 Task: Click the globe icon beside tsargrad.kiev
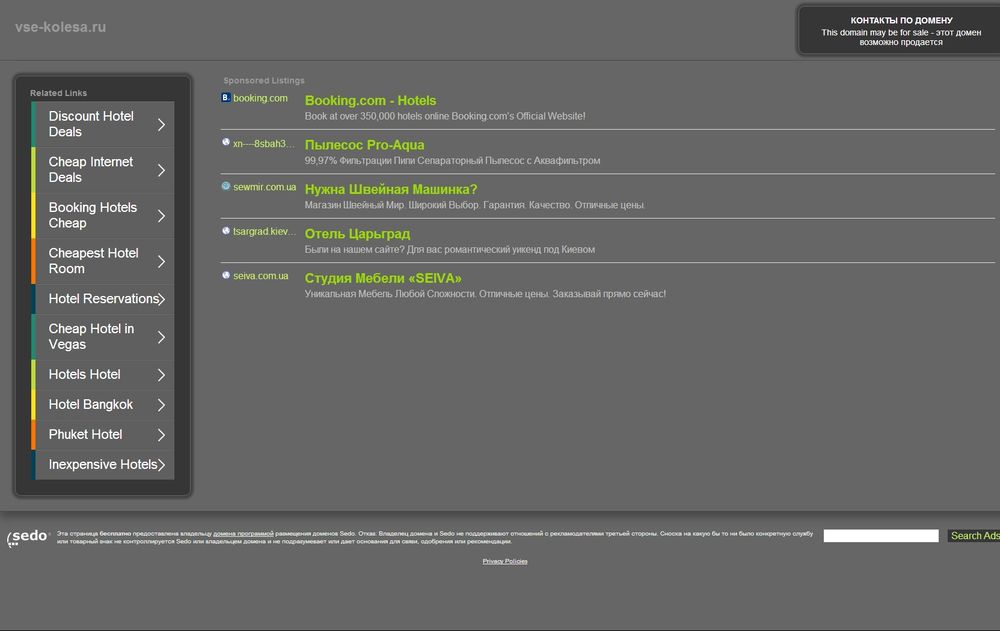pos(226,231)
